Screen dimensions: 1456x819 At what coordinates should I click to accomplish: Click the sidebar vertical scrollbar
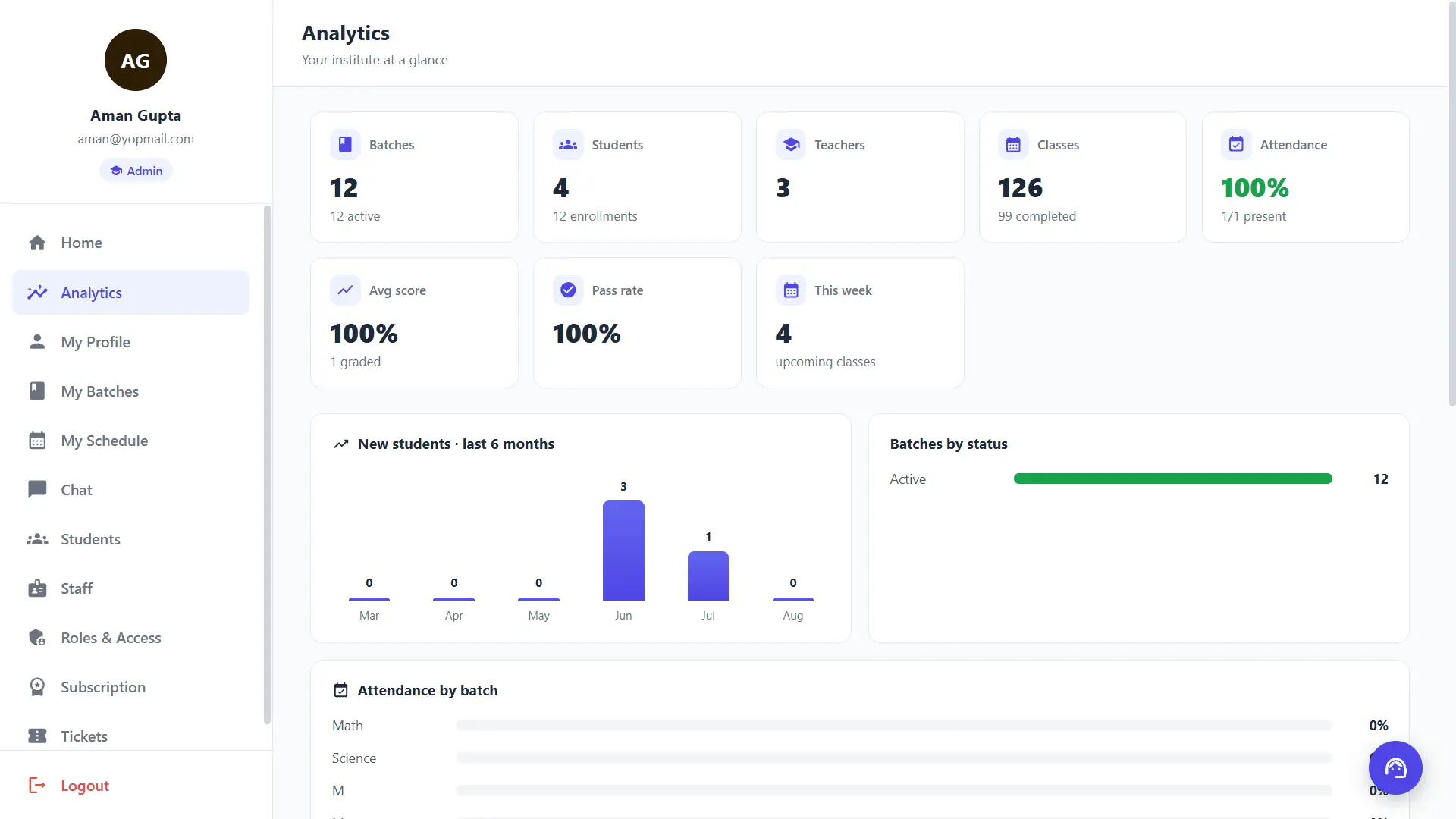pyautogui.click(x=267, y=464)
